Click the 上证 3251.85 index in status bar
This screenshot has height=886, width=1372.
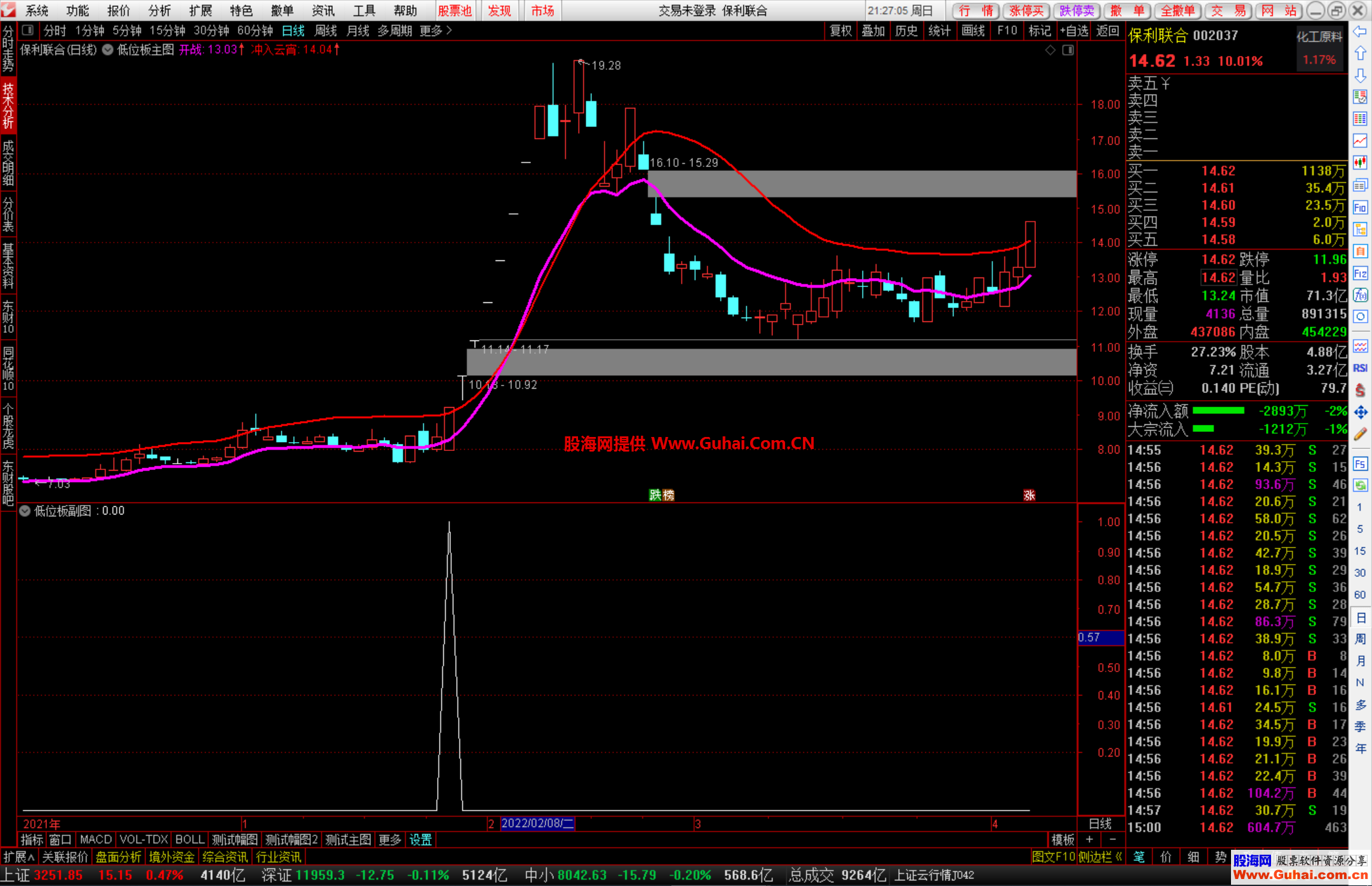pyautogui.click(x=43, y=875)
